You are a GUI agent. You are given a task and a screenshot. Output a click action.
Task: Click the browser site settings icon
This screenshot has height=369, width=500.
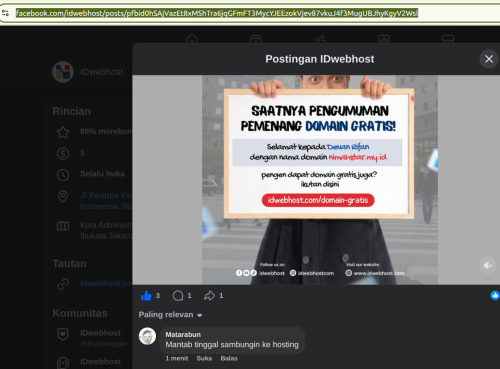click(x=5, y=13)
